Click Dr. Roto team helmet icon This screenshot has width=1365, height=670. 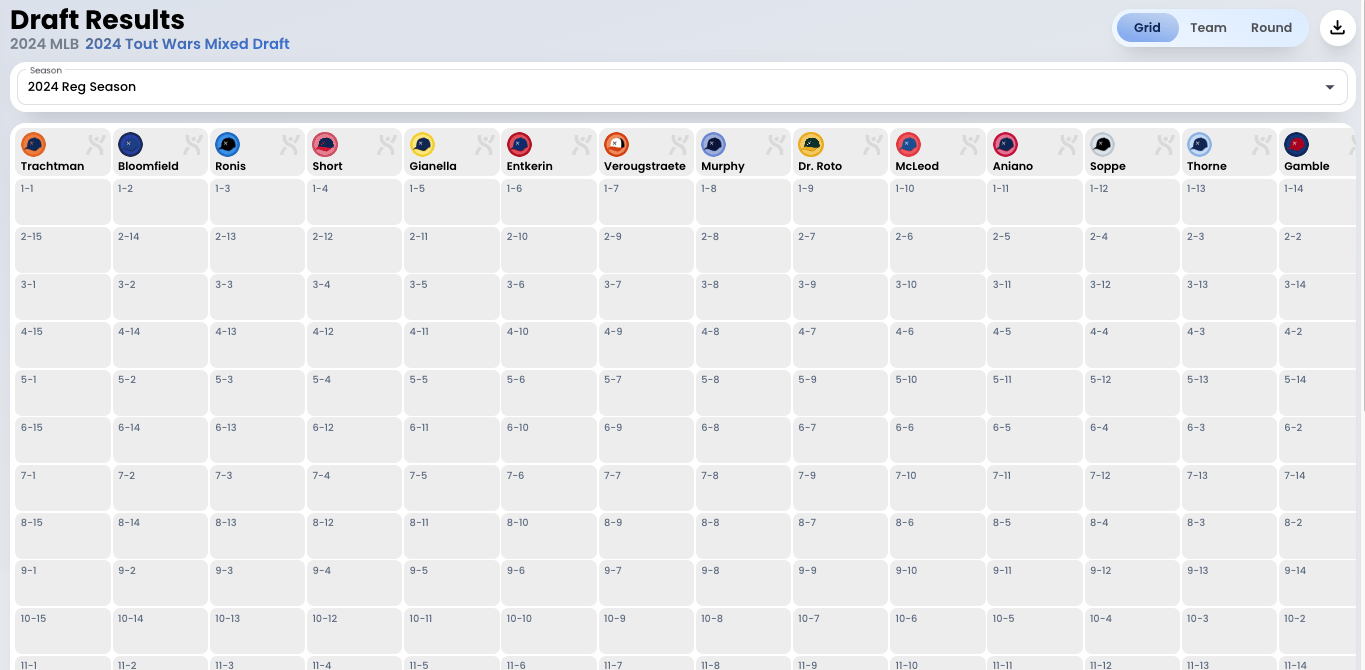pos(810,144)
